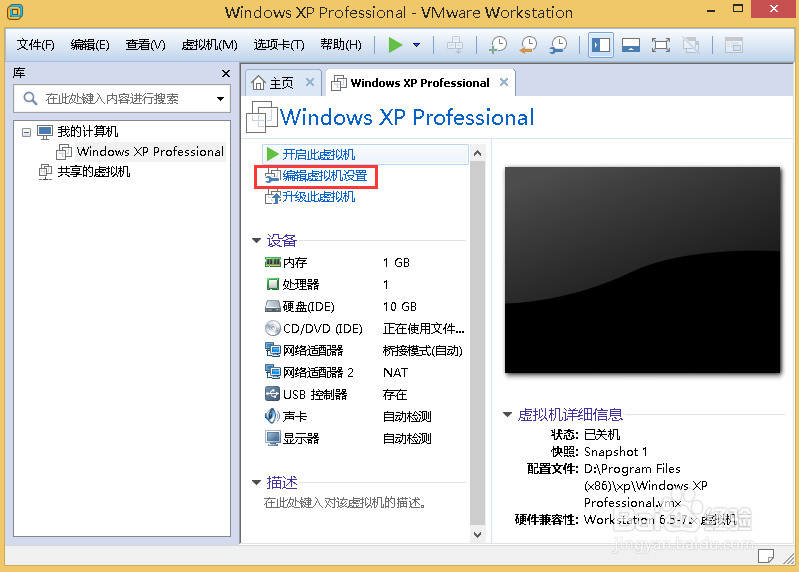Open the 编辑(E) menu
The image size is (799, 572).
(90, 45)
